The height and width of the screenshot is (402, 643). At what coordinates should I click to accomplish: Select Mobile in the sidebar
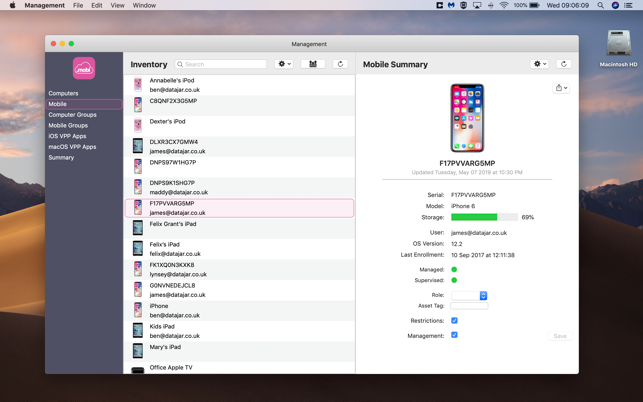84,104
